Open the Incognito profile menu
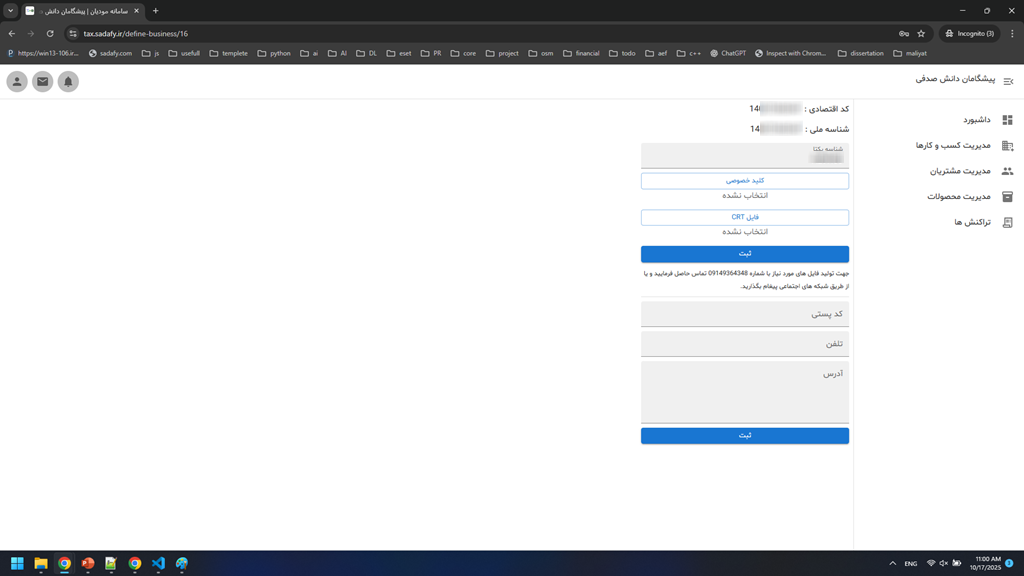Screen dimensions: 1024x576 point(967,32)
